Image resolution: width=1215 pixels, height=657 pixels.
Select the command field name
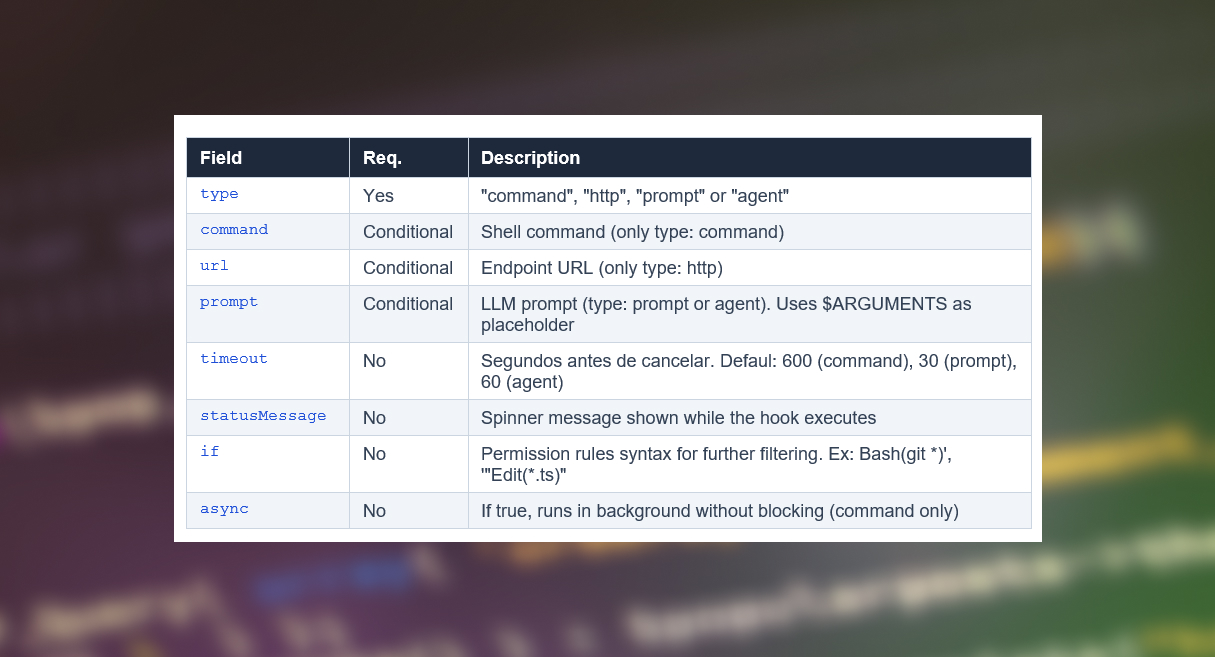234,230
